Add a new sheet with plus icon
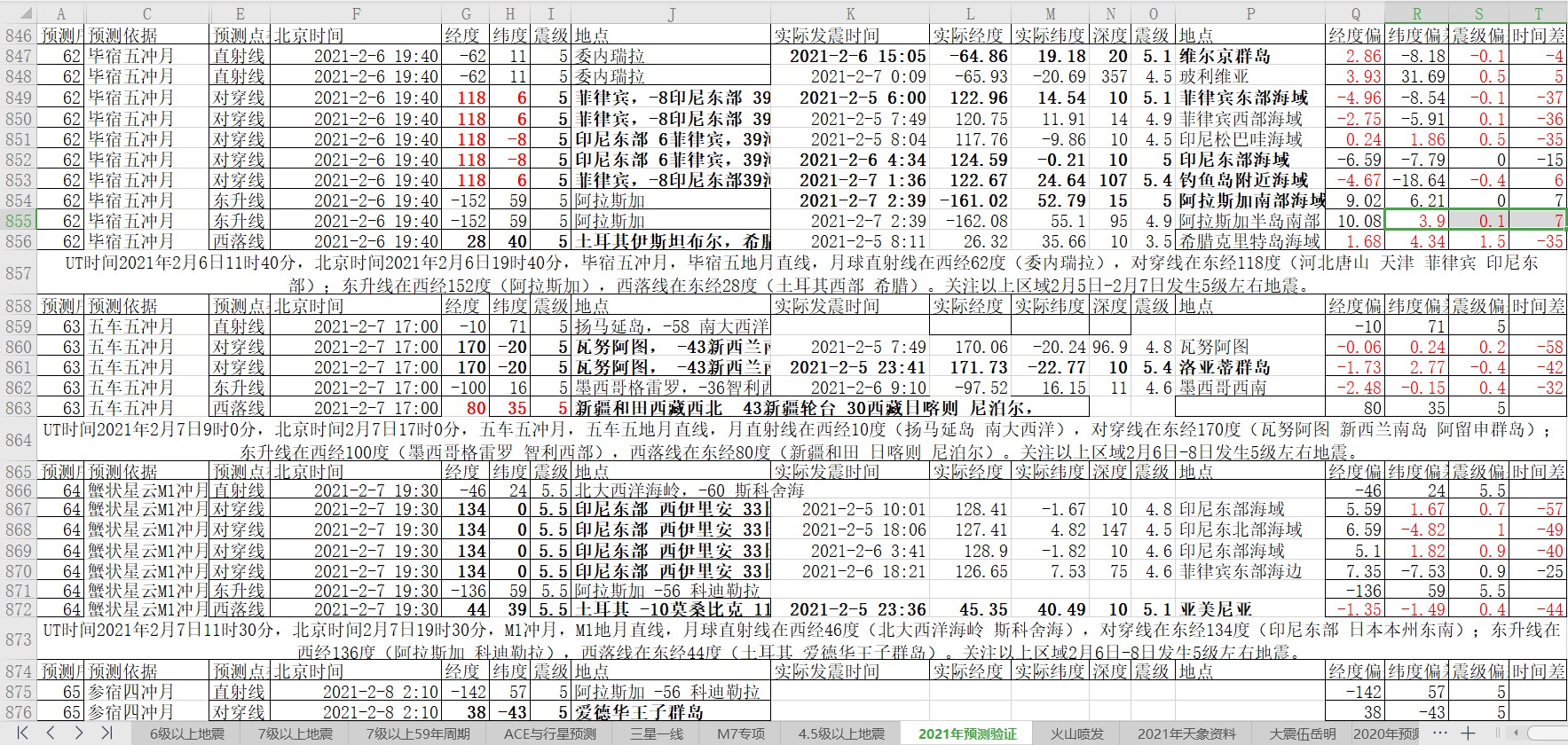Image resolution: width=1568 pixels, height=745 pixels. tap(1468, 733)
